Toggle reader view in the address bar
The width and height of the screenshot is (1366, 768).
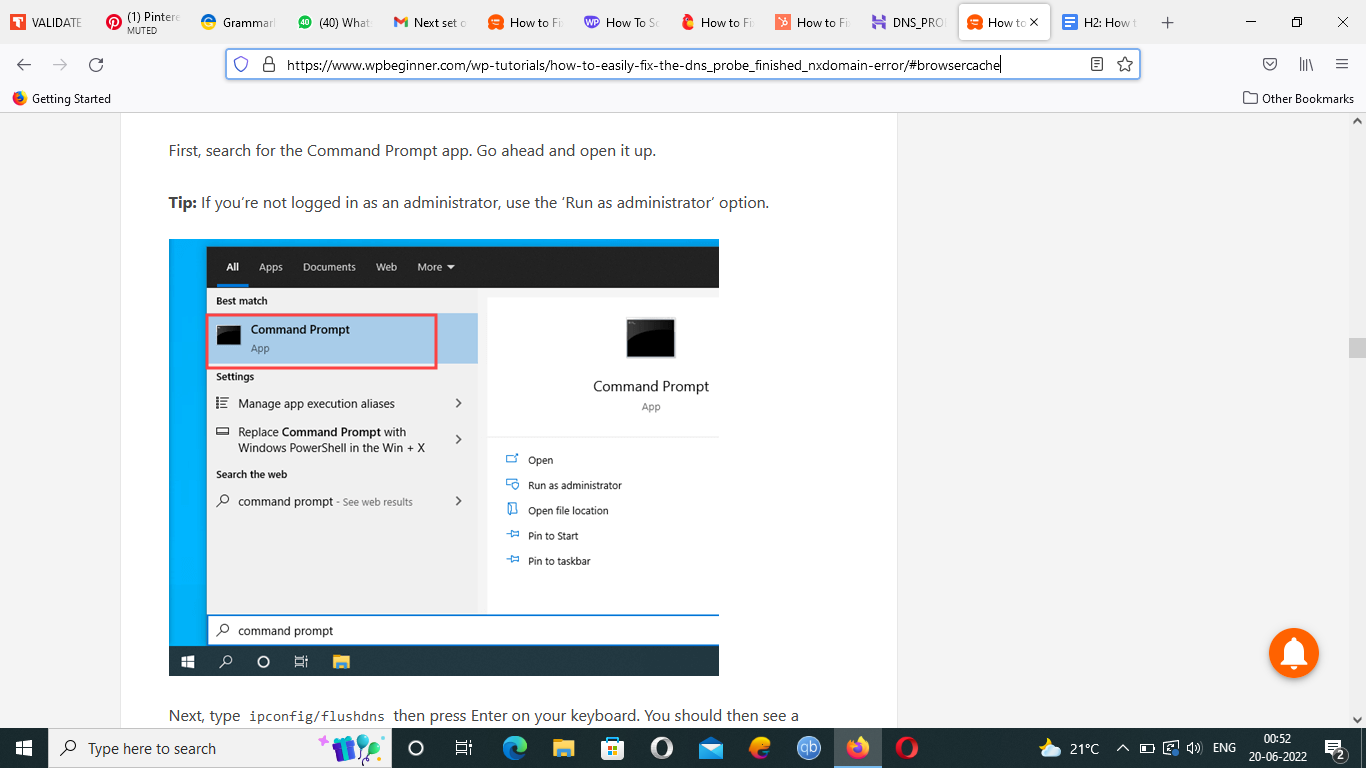coord(1097,64)
